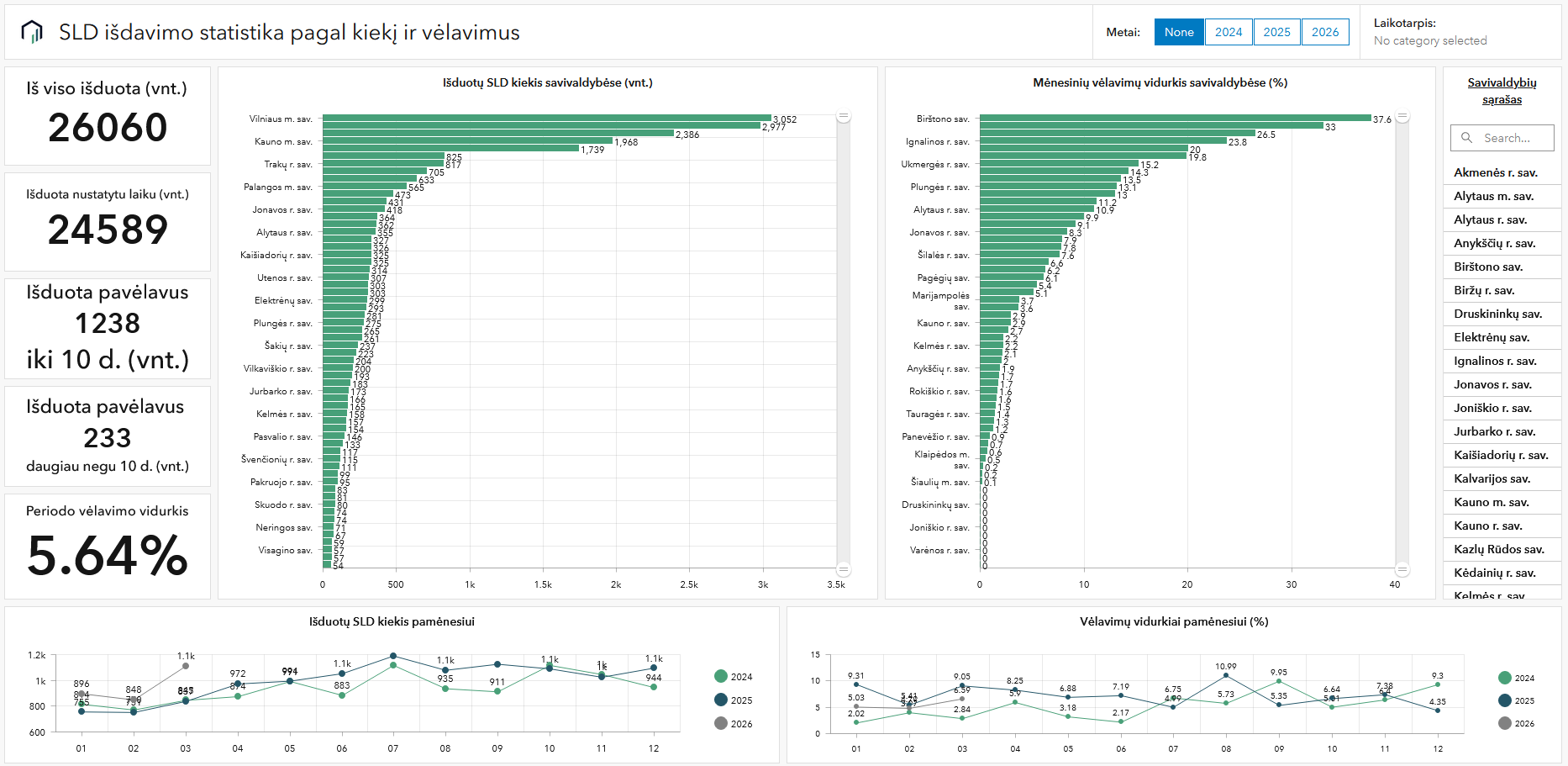The width and height of the screenshot is (1568, 766).
Task: Click bottom scroll handle of Išduotų SLD kiekis savivaldybėse chart
Action: (844, 569)
